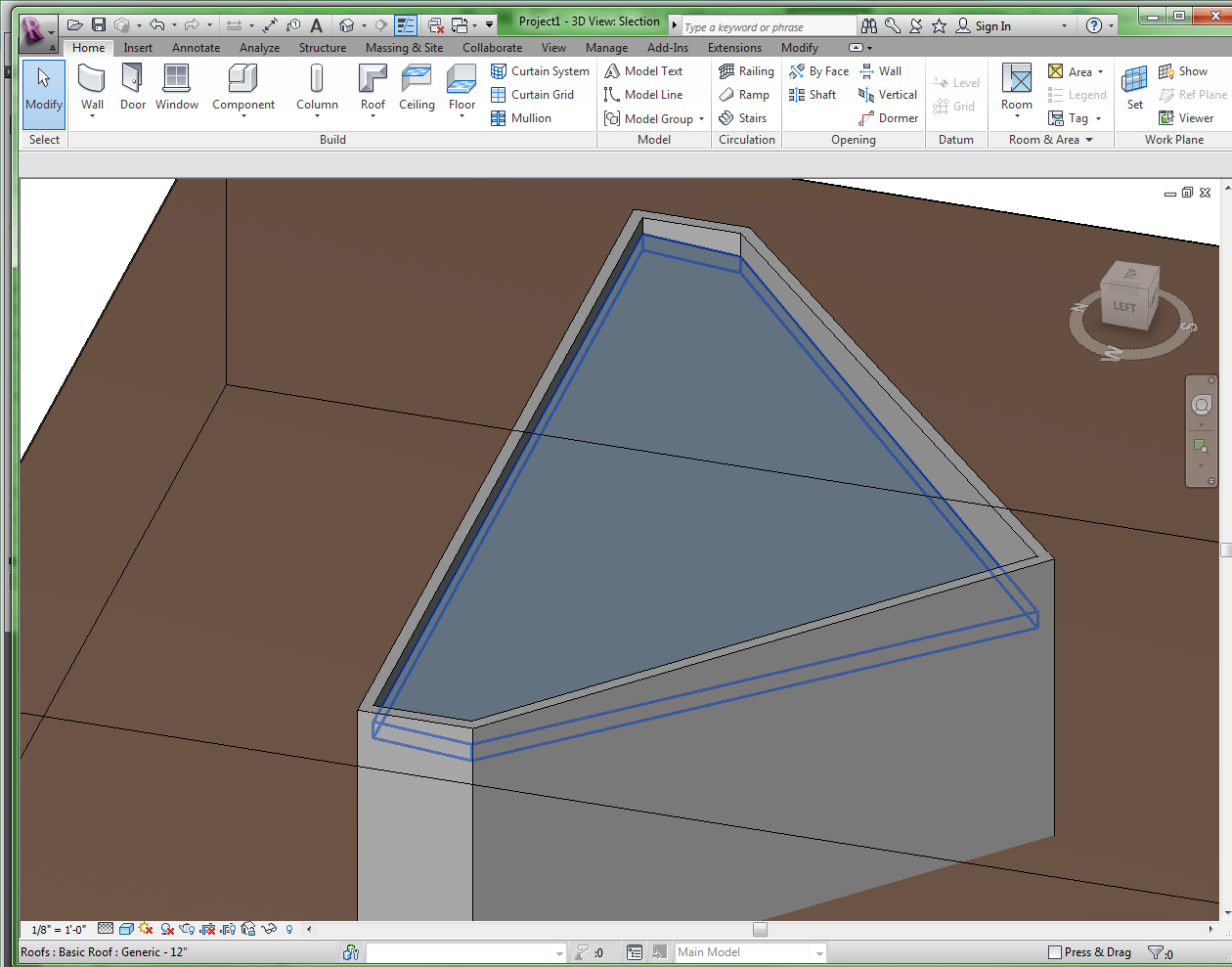Click the horizontal scrollbar thumb
Screen dimensions: 1232x967
[x=760, y=929]
